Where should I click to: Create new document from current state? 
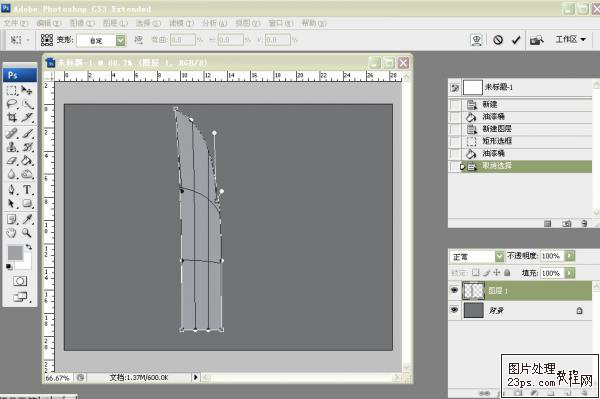[548, 224]
